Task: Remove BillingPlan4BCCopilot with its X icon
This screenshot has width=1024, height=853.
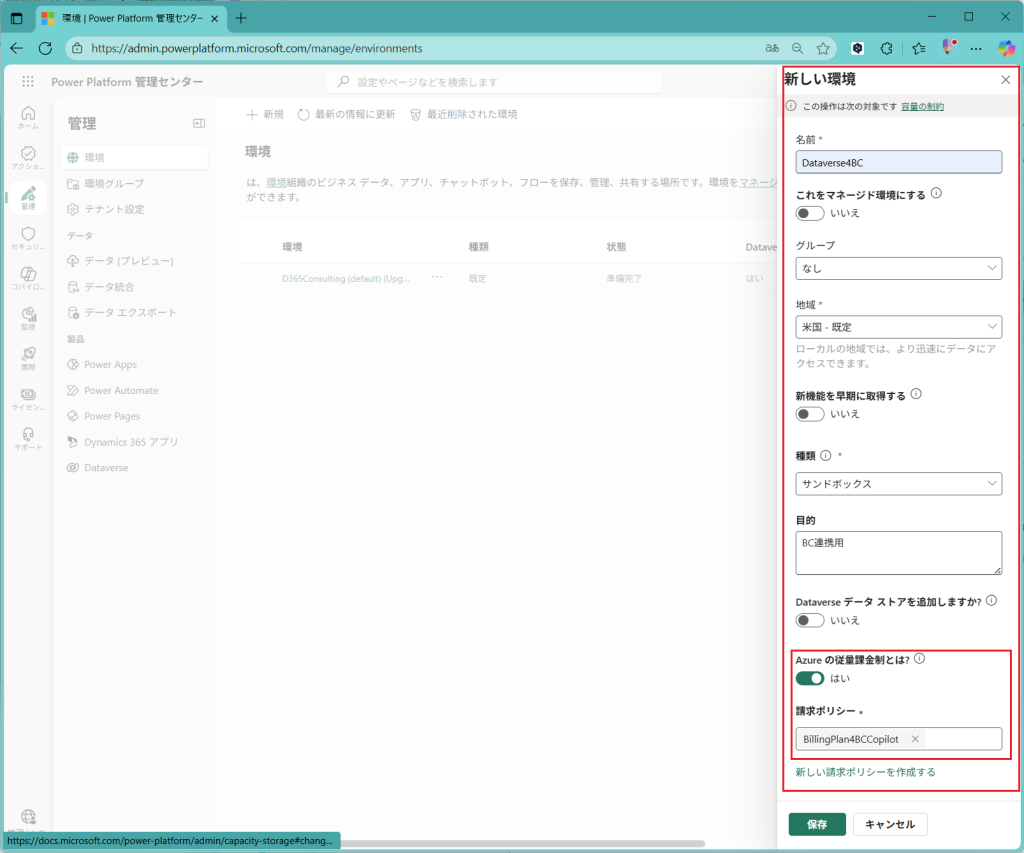Action: point(915,739)
